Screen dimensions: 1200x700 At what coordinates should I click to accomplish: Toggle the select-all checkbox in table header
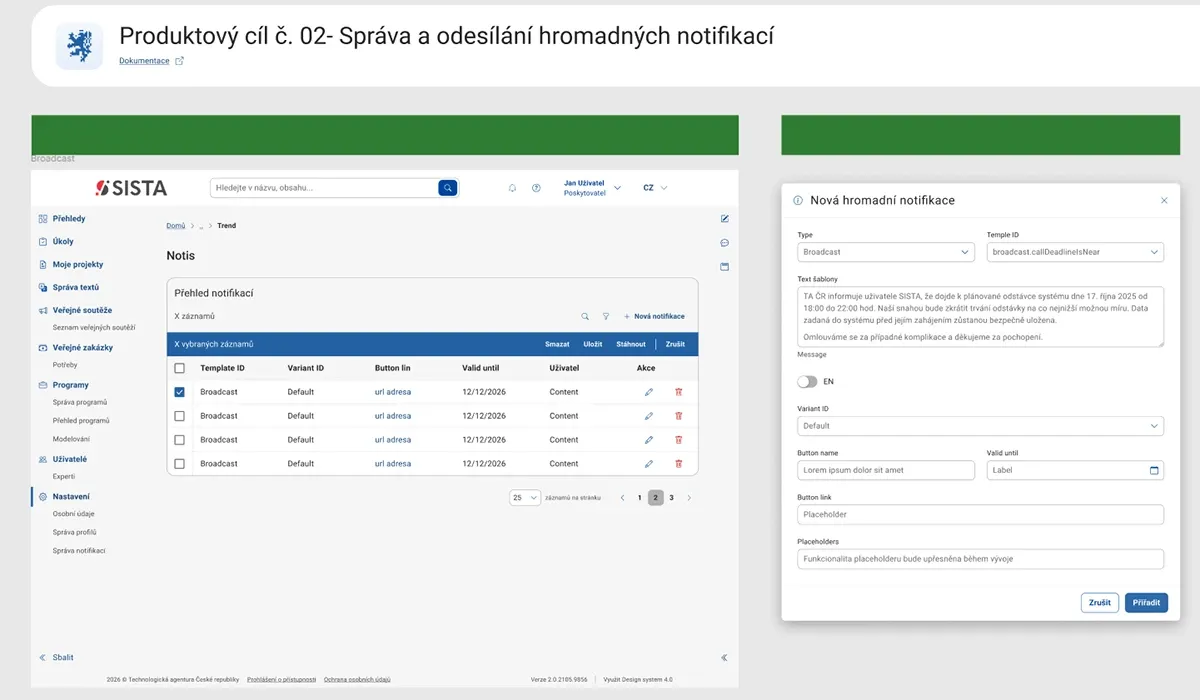coord(180,368)
